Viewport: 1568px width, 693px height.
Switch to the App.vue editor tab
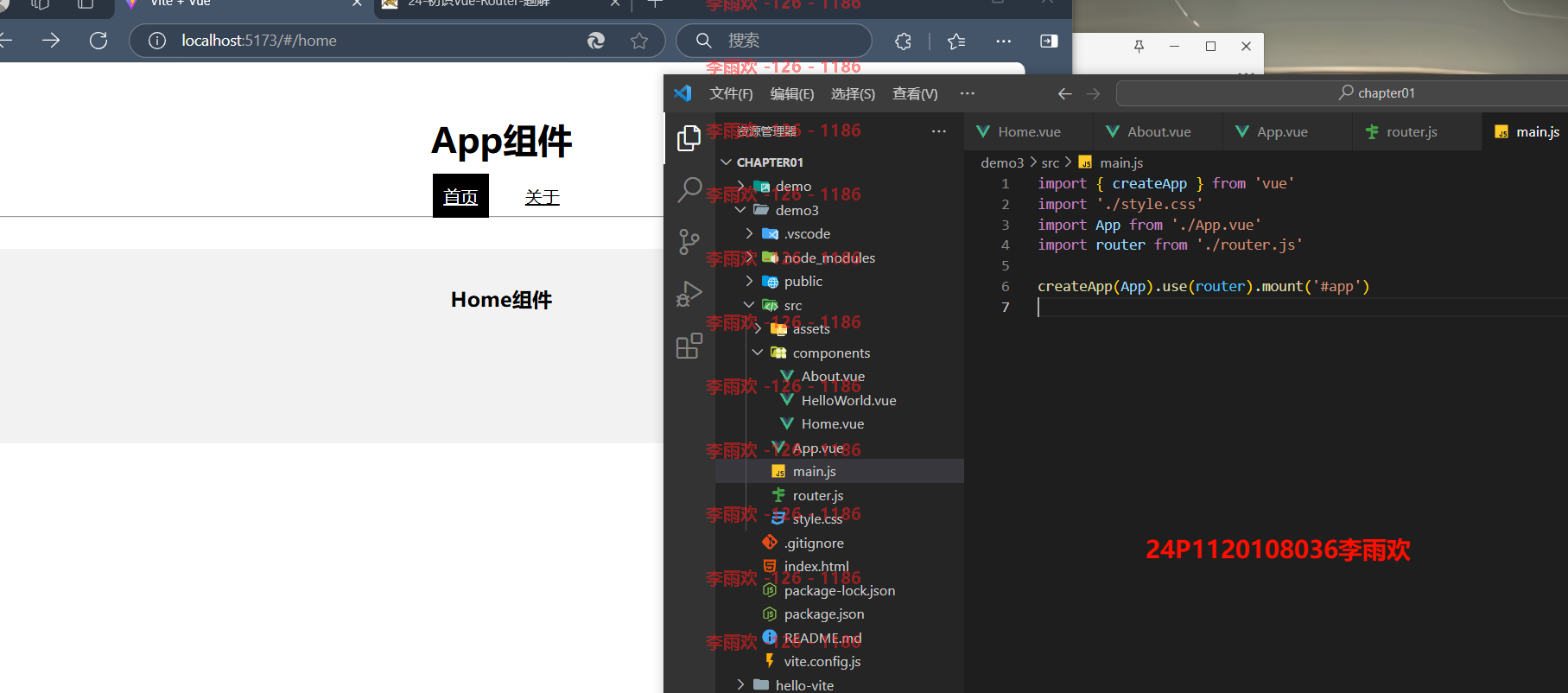[x=1287, y=131]
